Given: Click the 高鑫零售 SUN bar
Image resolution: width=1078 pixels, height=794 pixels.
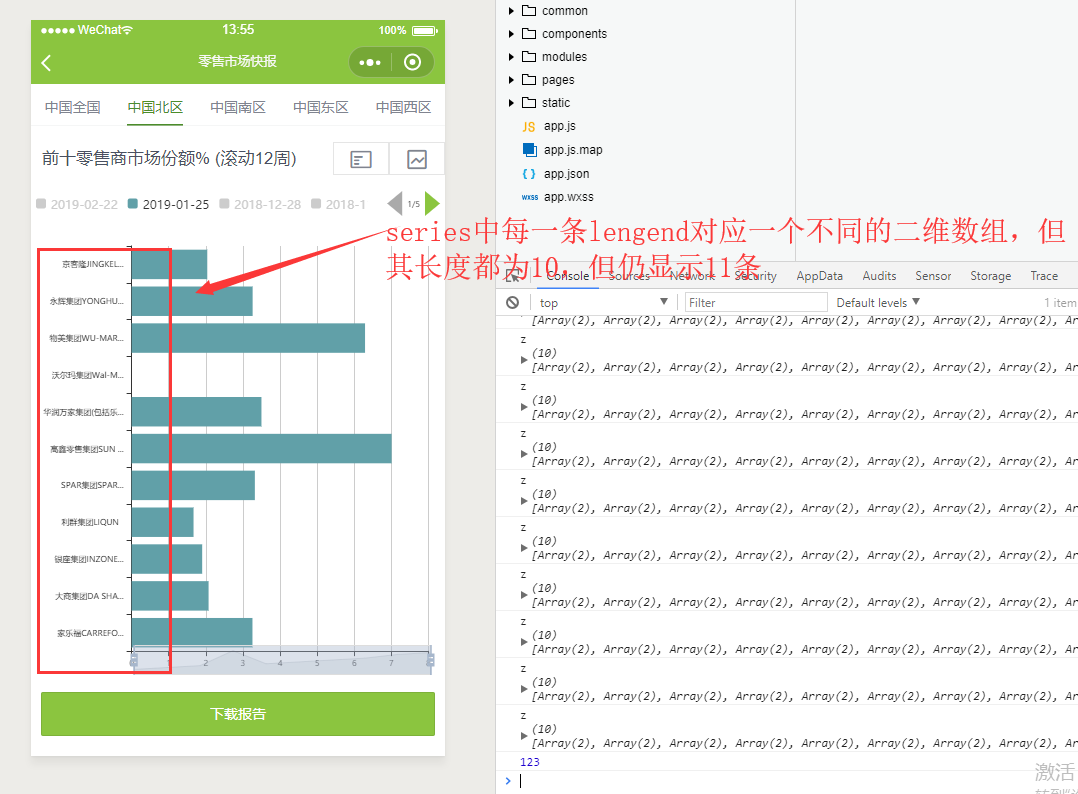Looking at the screenshot, I should pyautogui.click(x=261, y=449).
